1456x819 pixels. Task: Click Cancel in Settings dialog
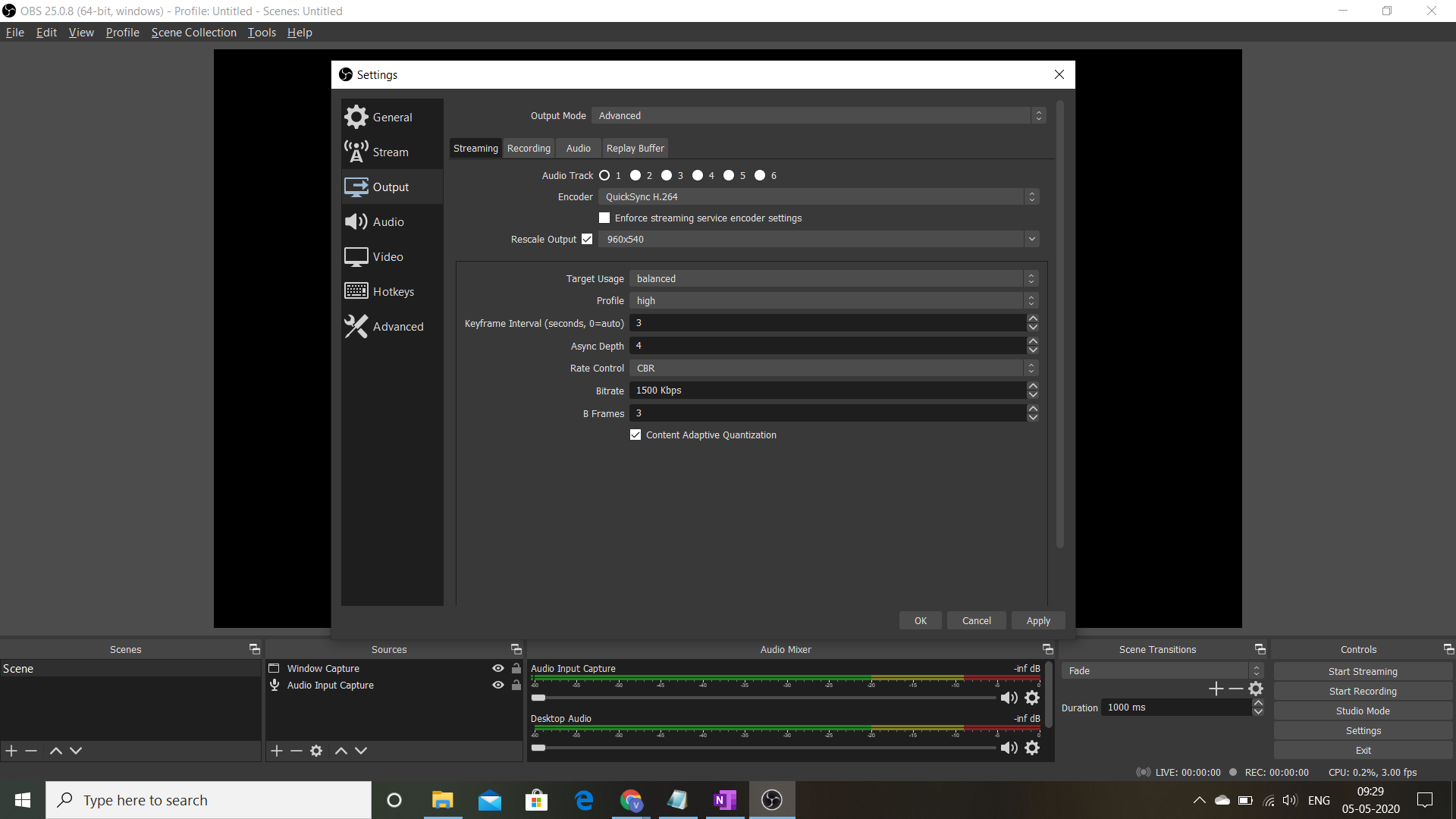coord(977,620)
